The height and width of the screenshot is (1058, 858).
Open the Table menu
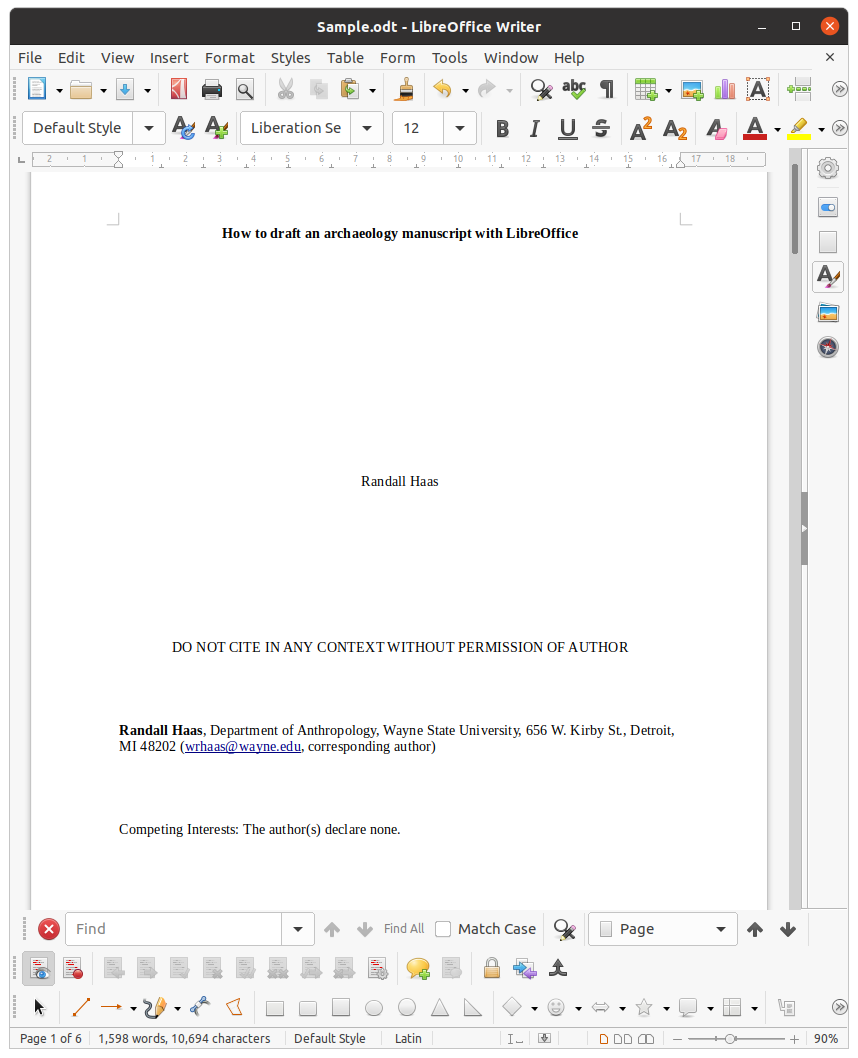coord(345,58)
